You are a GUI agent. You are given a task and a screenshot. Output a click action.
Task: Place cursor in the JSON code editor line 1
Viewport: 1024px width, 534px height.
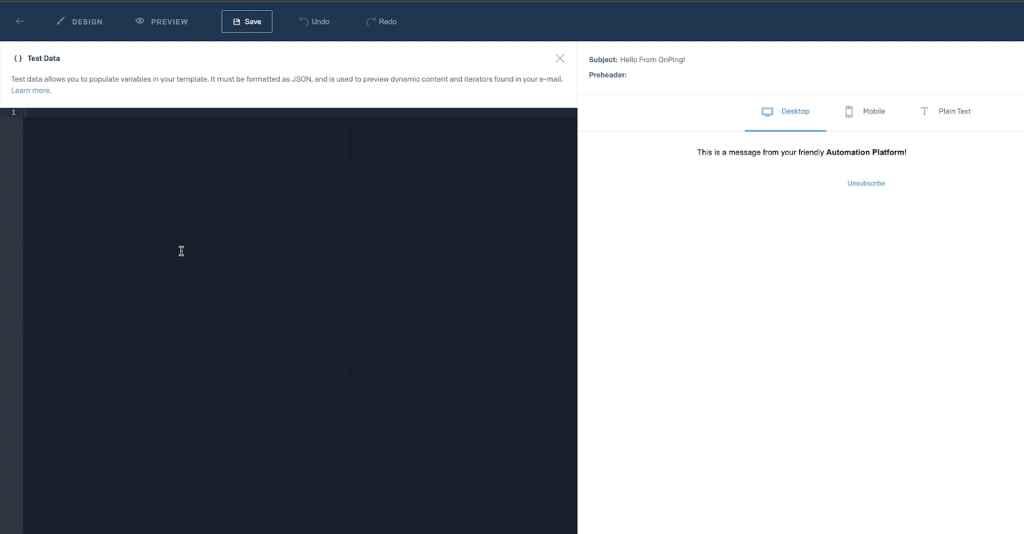click(300, 112)
